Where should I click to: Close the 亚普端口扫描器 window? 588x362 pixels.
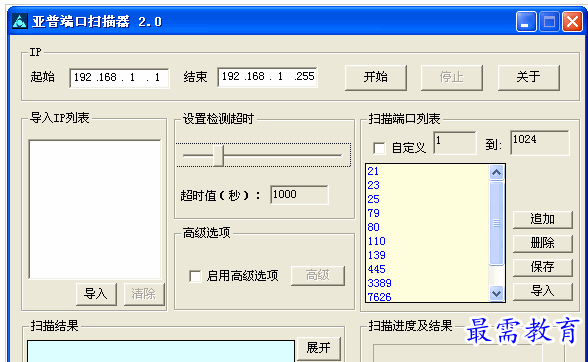pyautogui.click(x=572, y=21)
